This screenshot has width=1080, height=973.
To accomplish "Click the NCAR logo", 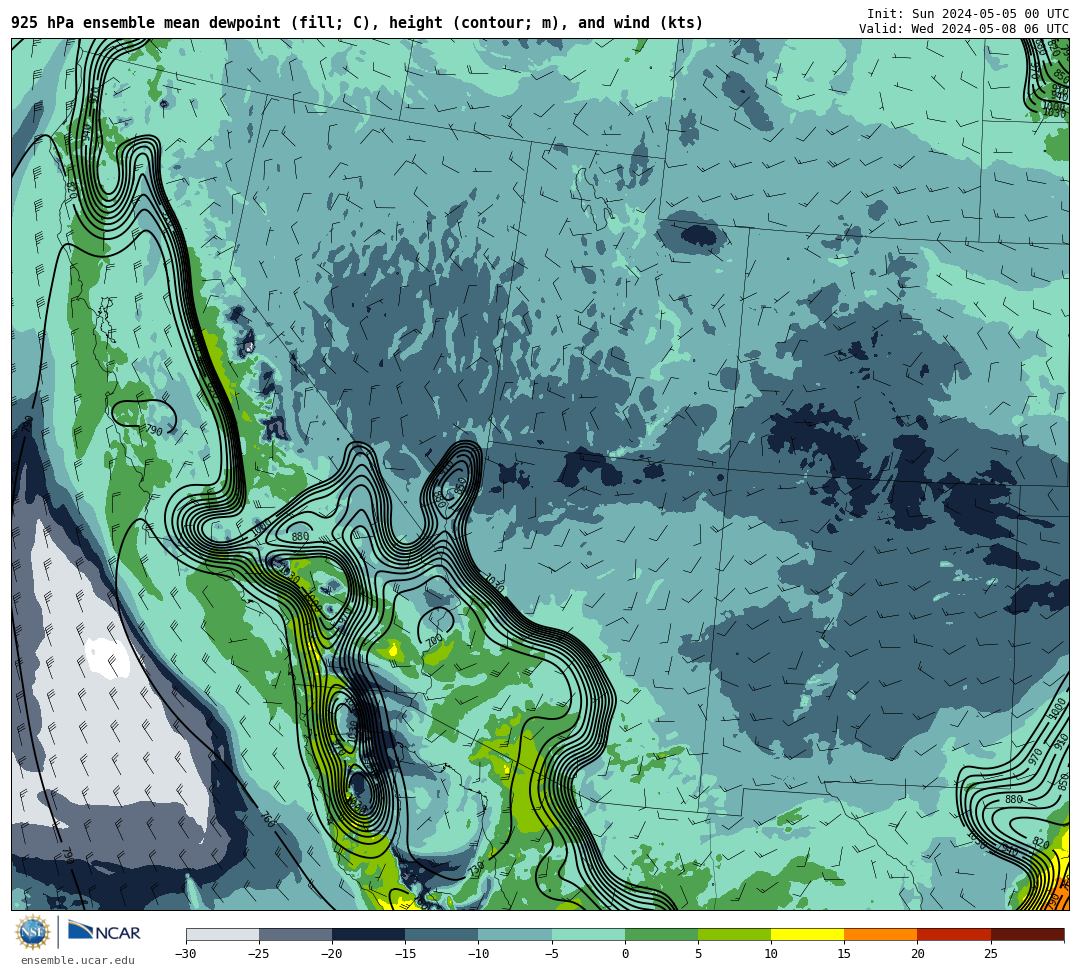I will pos(104,931).
